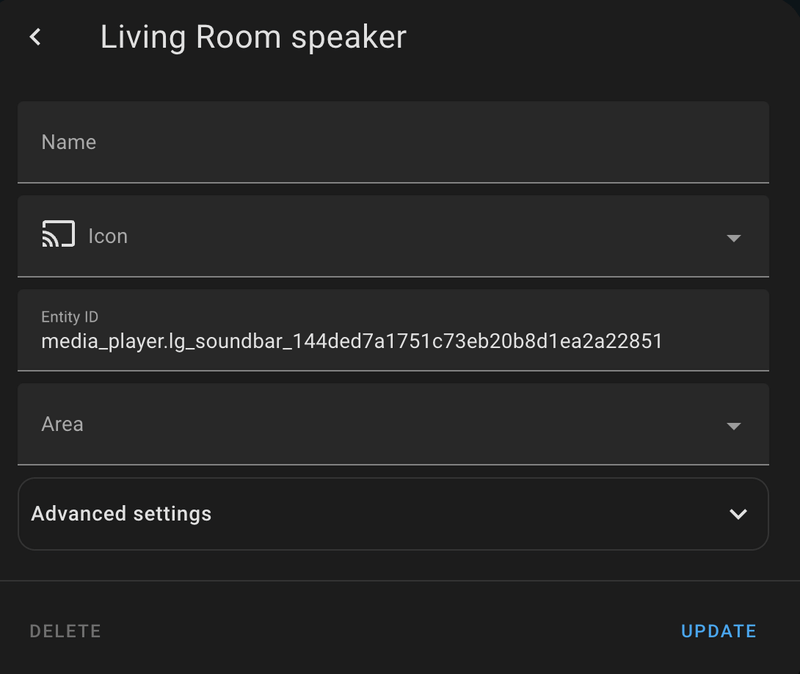Image resolution: width=800 pixels, height=674 pixels.
Task: Click the Icon text field
Action: tap(400, 237)
